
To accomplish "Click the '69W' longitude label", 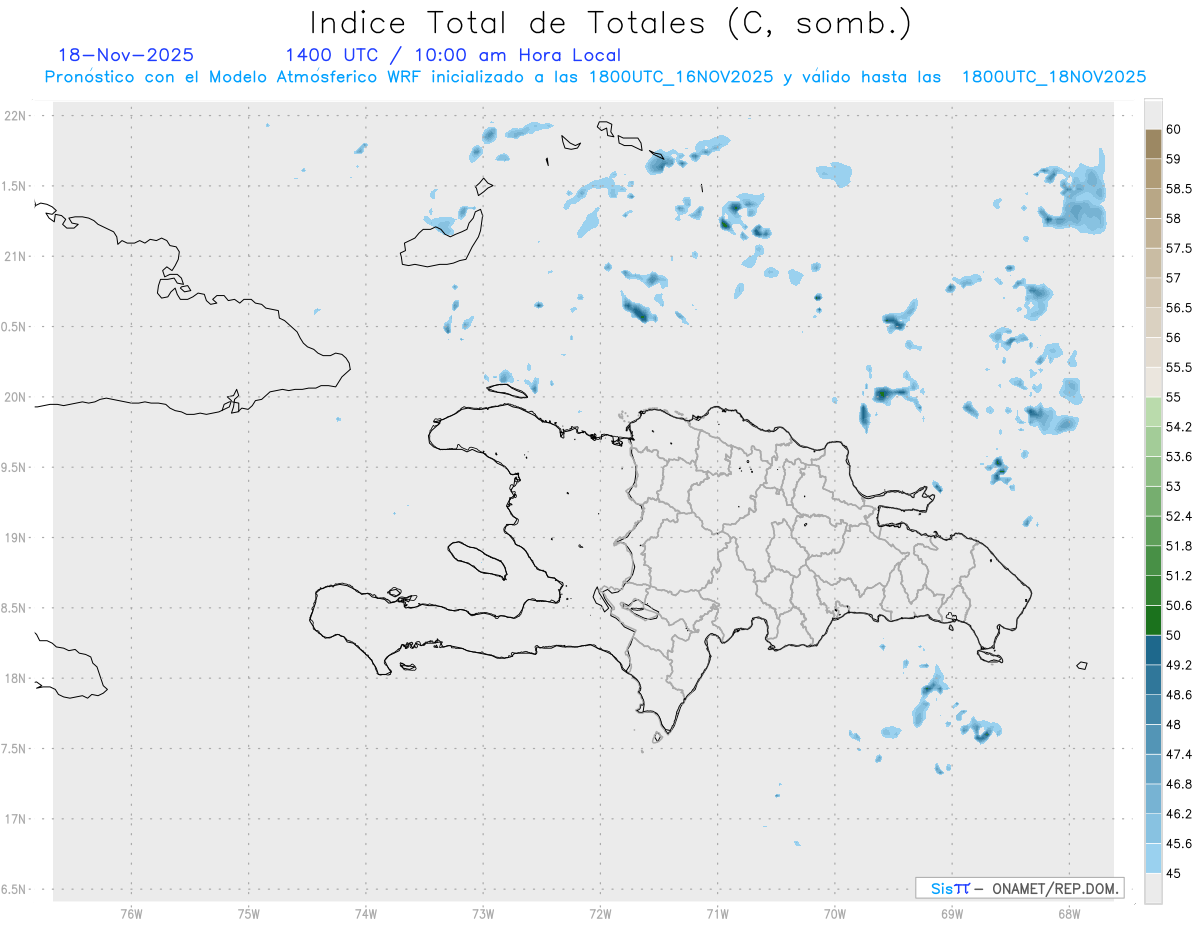I will (951, 912).
